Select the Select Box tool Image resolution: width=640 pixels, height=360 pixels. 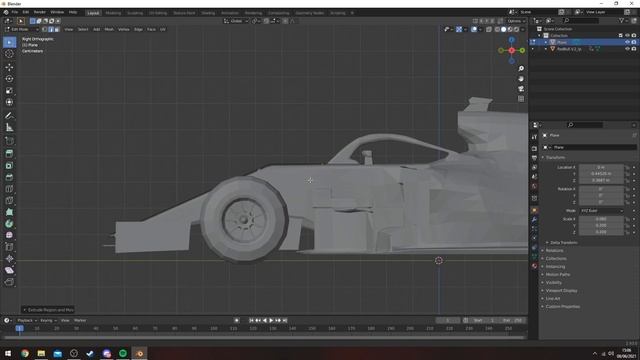(x=9, y=42)
